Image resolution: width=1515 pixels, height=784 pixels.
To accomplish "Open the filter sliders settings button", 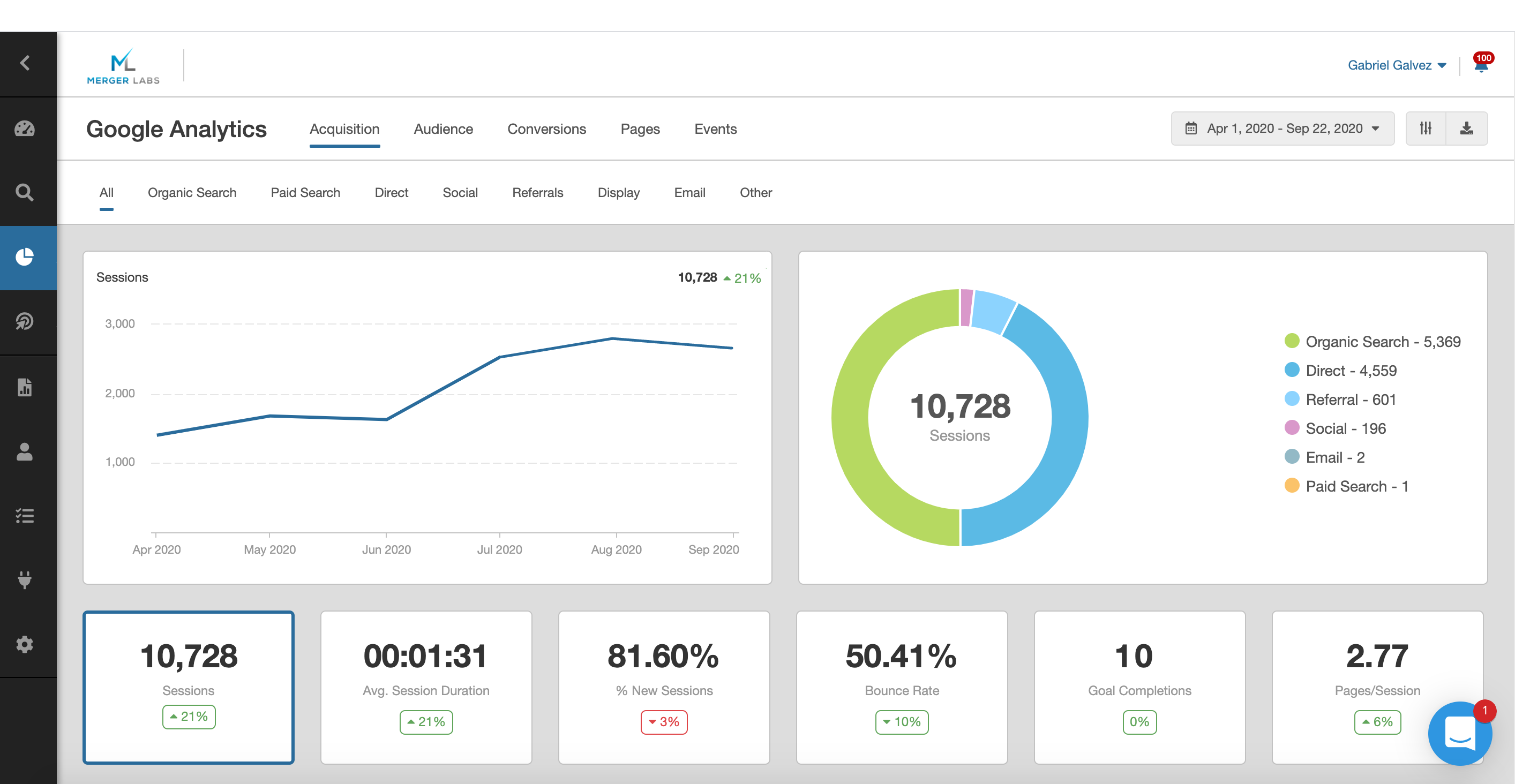I will 1426,128.
